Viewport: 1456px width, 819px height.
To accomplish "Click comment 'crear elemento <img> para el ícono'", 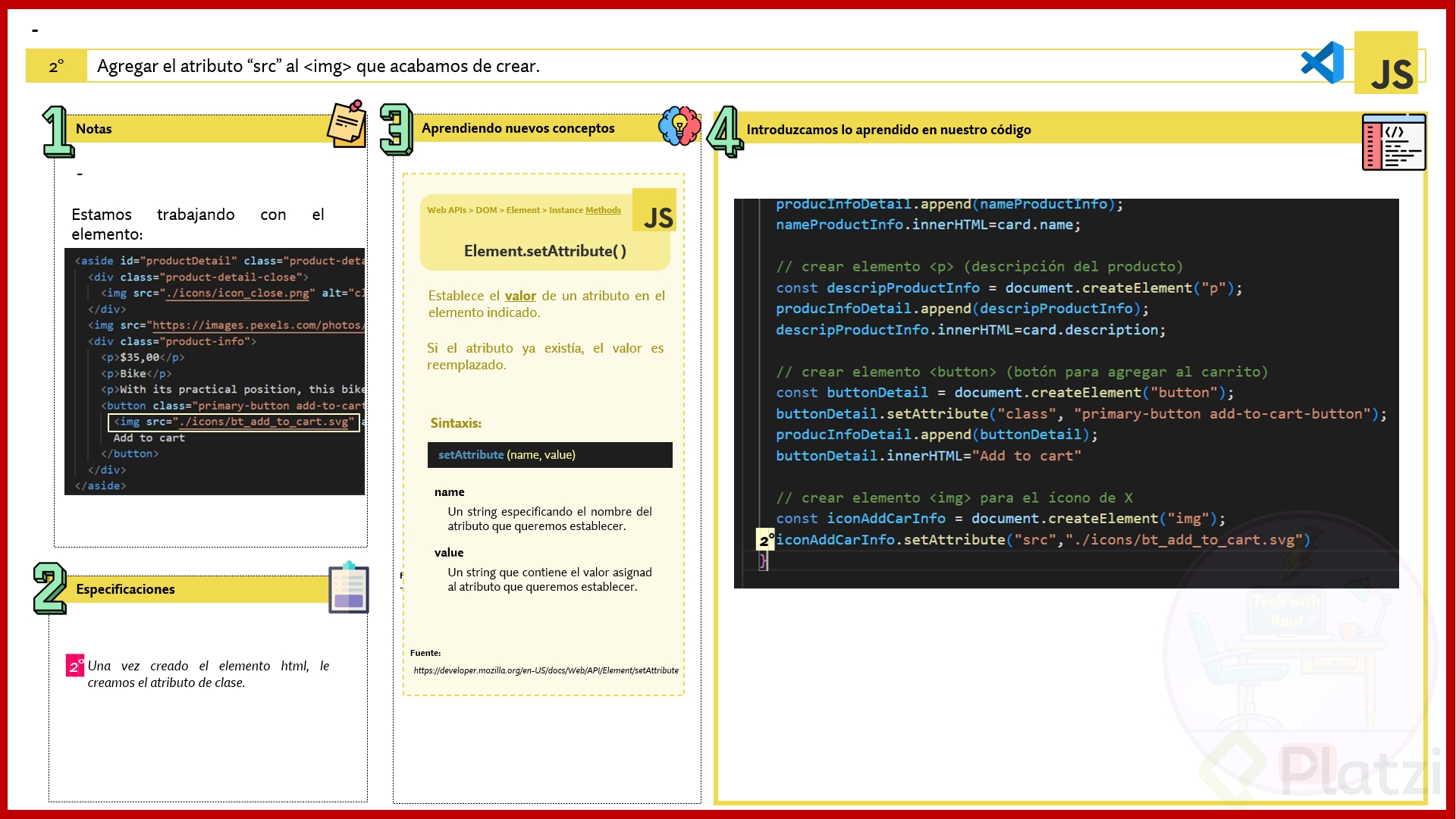I will pyautogui.click(x=954, y=498).
